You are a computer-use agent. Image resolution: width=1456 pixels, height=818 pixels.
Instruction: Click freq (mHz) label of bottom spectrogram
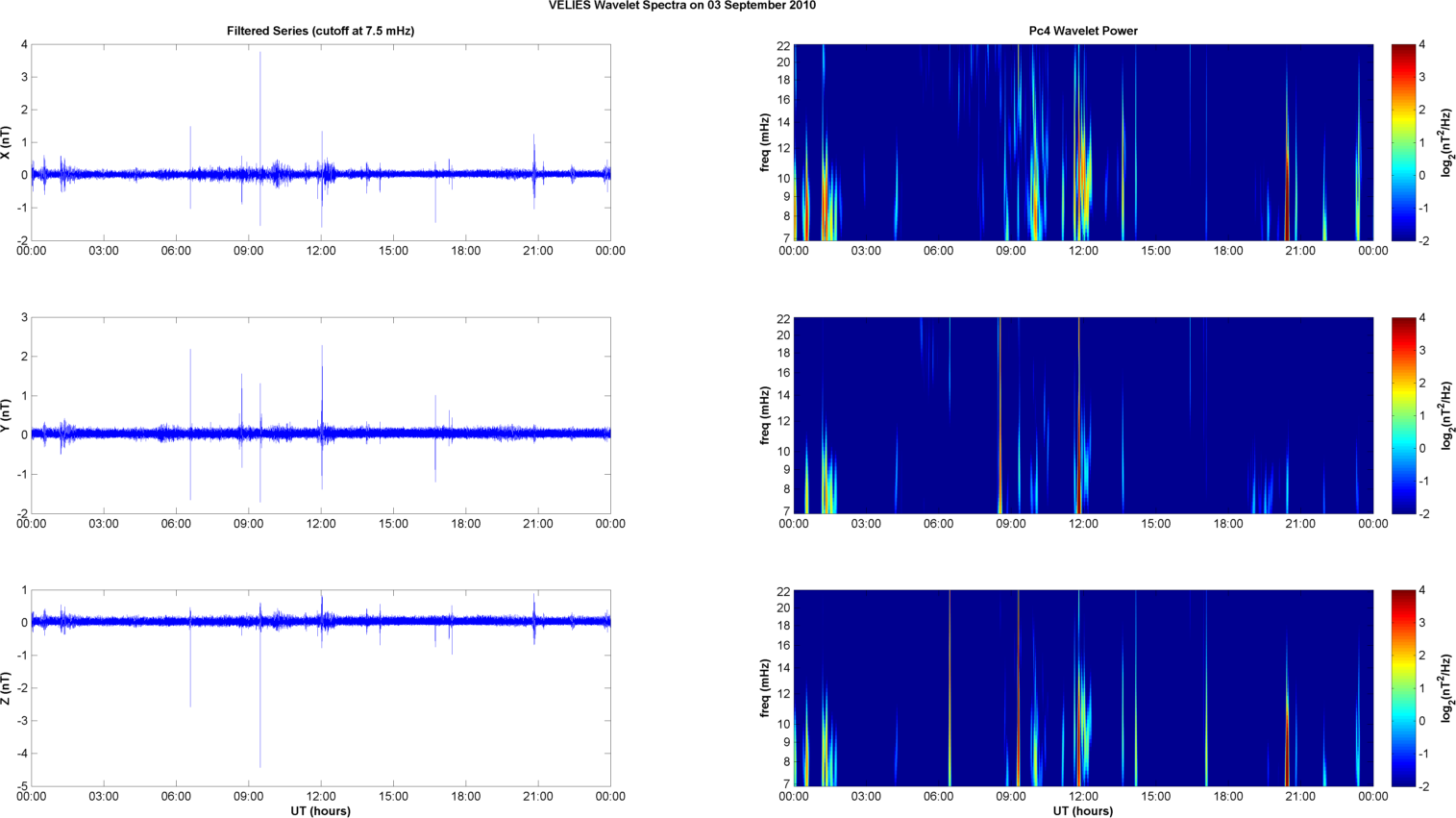[x=765, y=688]
